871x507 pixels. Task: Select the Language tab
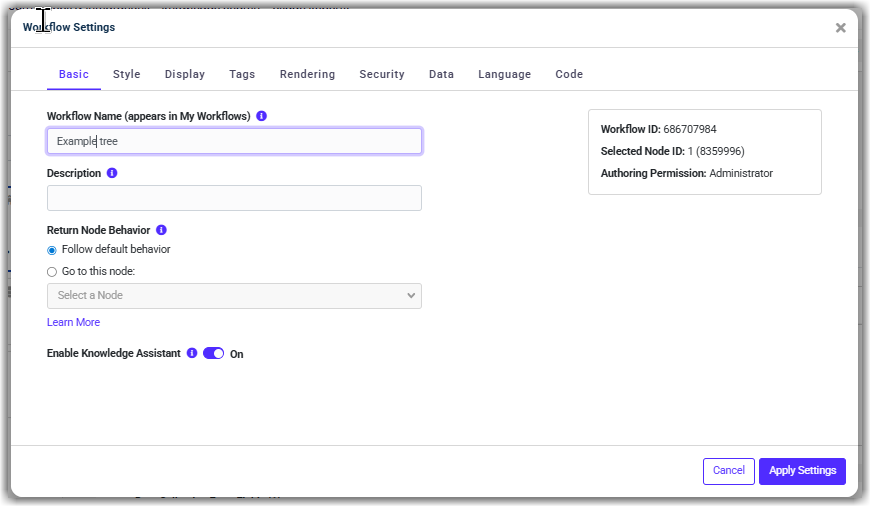pos(504,74)
